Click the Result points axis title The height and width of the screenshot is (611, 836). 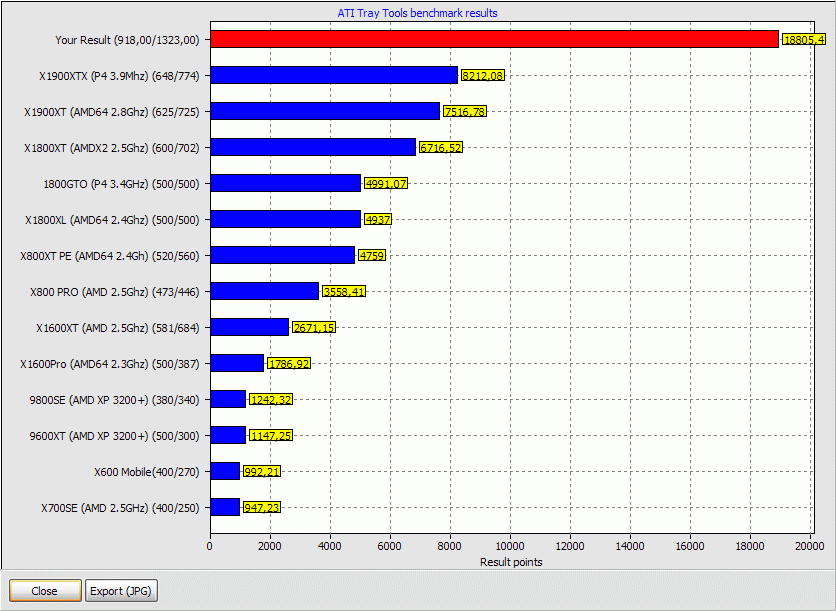coord(511,562)
